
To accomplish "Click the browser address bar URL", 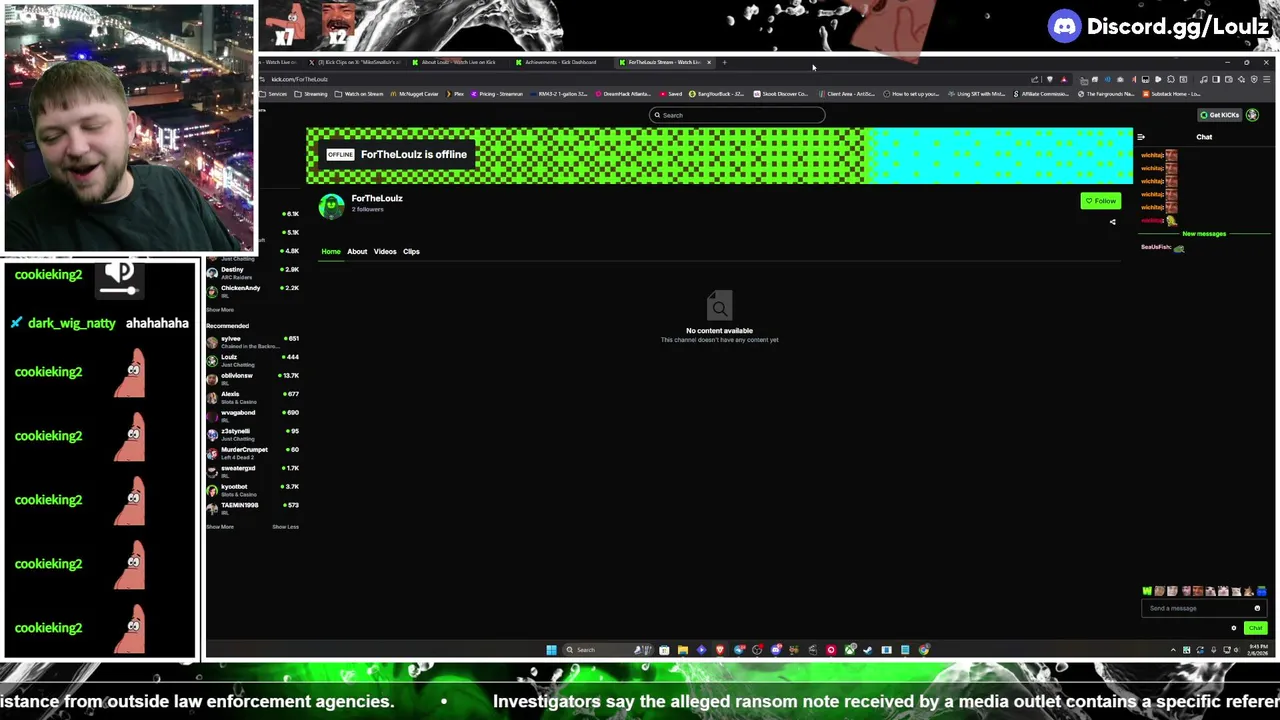I will point(299,79).
